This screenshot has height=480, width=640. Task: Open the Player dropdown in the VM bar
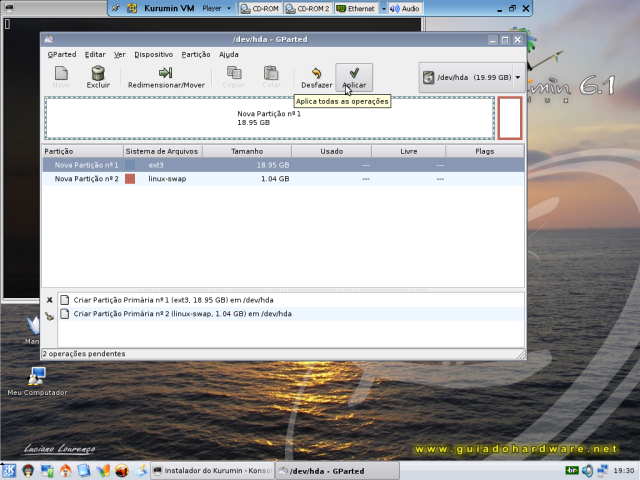(x=217, y=8)
